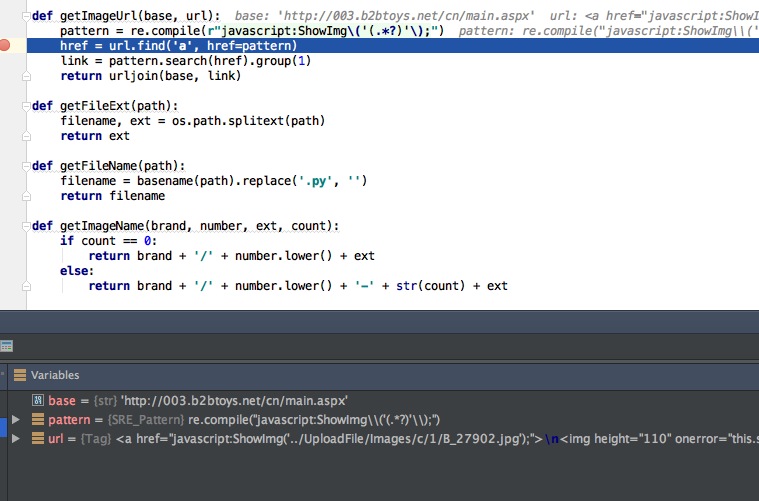Click the link = pattern.search line
The width and height of the screenshot is (759, 501).
(185, 61)
